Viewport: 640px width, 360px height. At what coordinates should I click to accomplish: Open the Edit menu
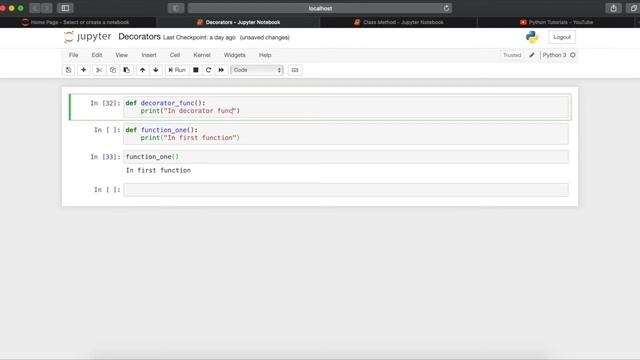tap(97, 55)
